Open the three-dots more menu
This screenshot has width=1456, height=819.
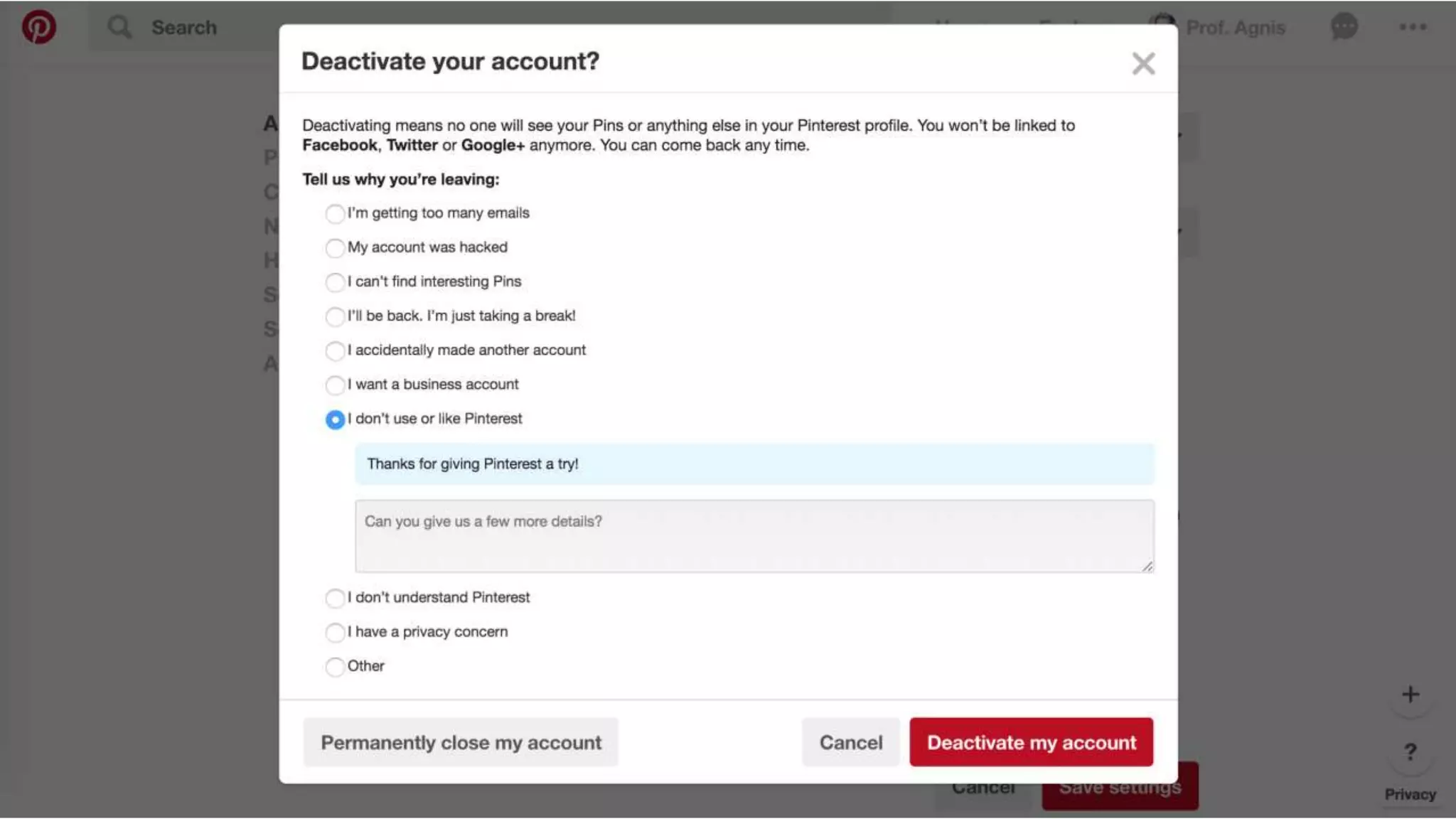tap(1413, 27)
